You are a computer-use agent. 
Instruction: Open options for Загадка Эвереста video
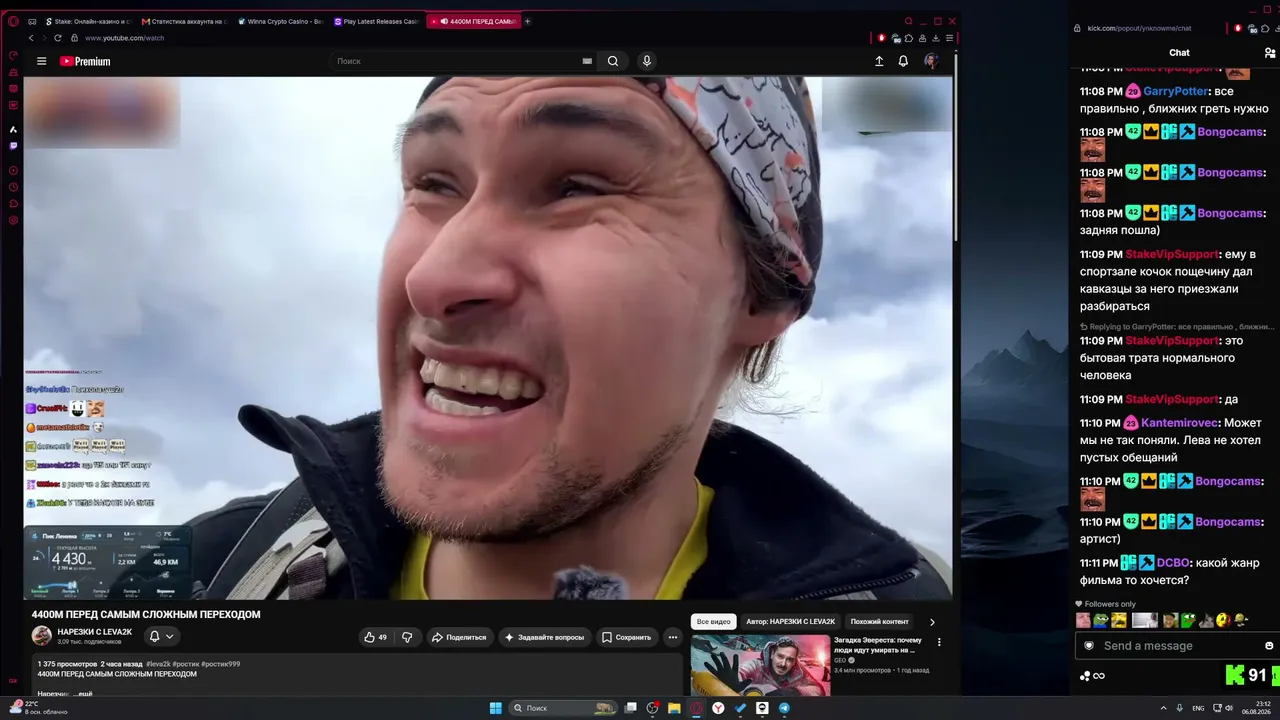tap(939, 642)
